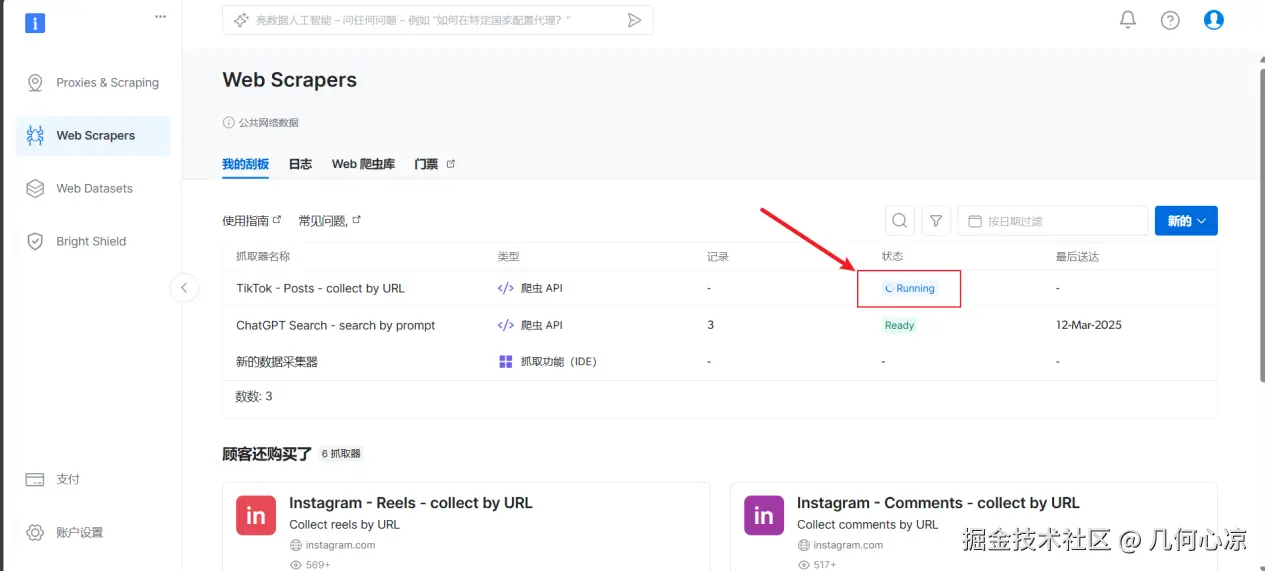The image size is (1265, 571).
Task: Open the date filter field 按日期过滤
Action: (1052, 221)
